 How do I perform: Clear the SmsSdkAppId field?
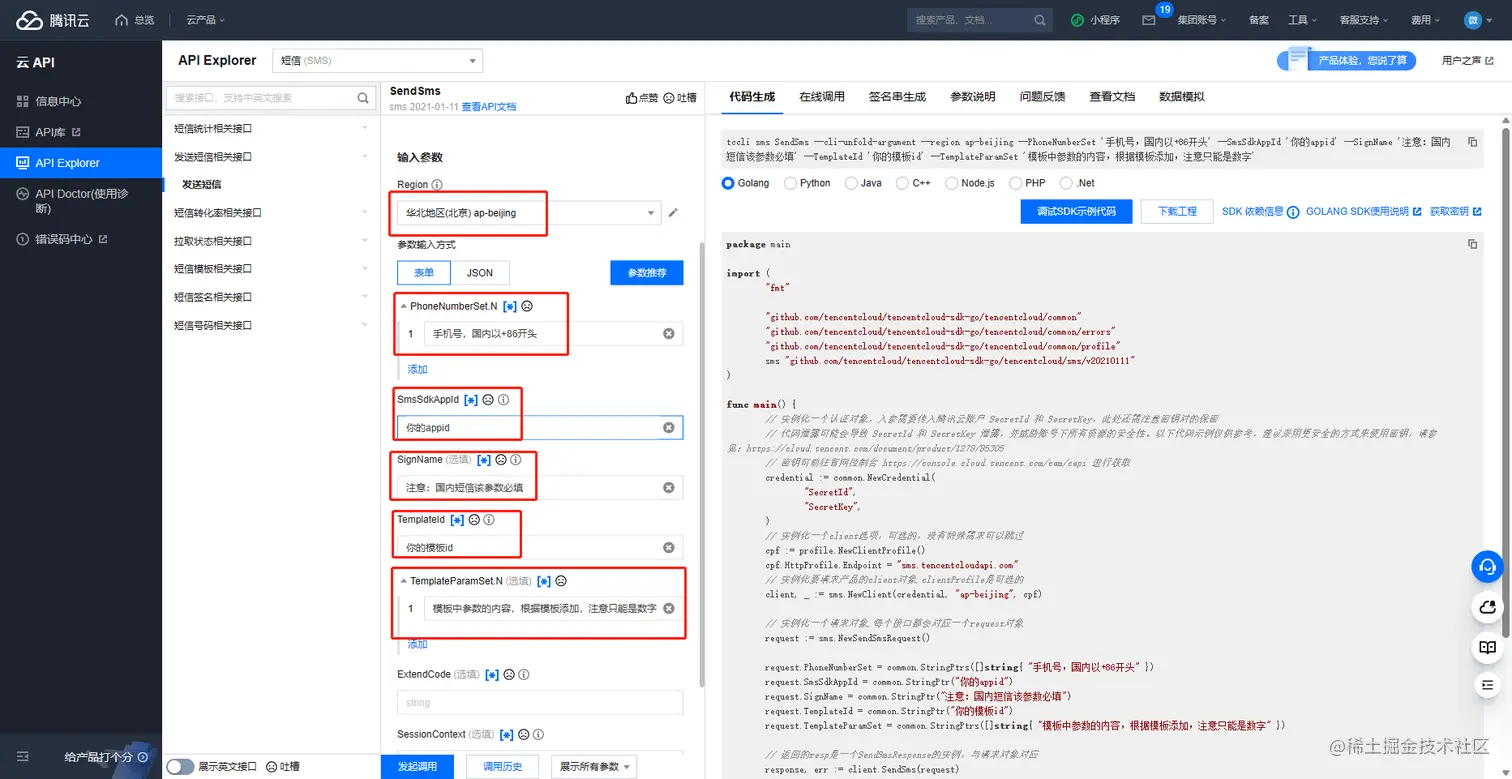pos(669,428)
